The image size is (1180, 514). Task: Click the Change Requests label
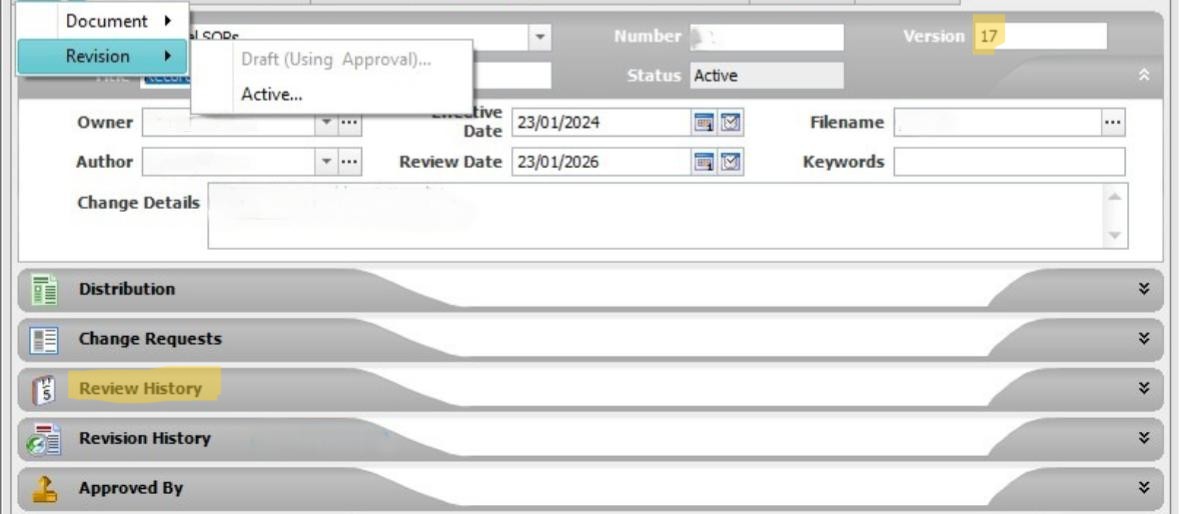tap(151, 339)
